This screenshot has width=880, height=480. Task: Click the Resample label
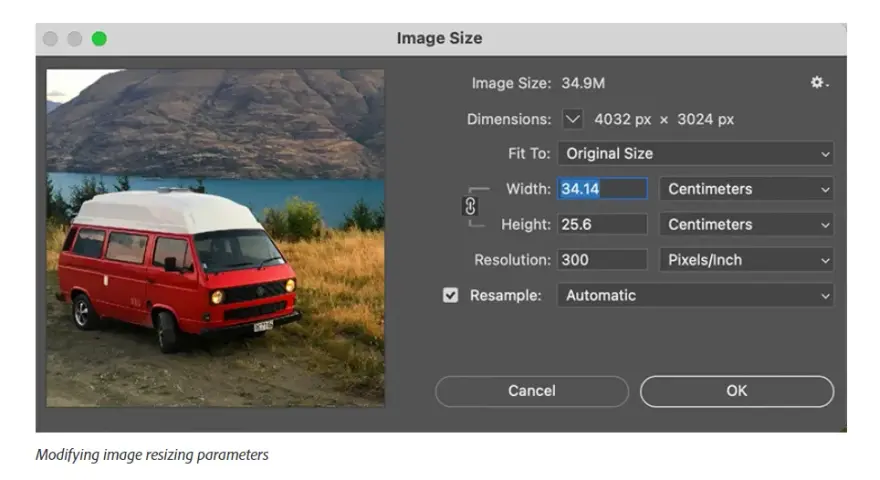click(x=506, y=295)
